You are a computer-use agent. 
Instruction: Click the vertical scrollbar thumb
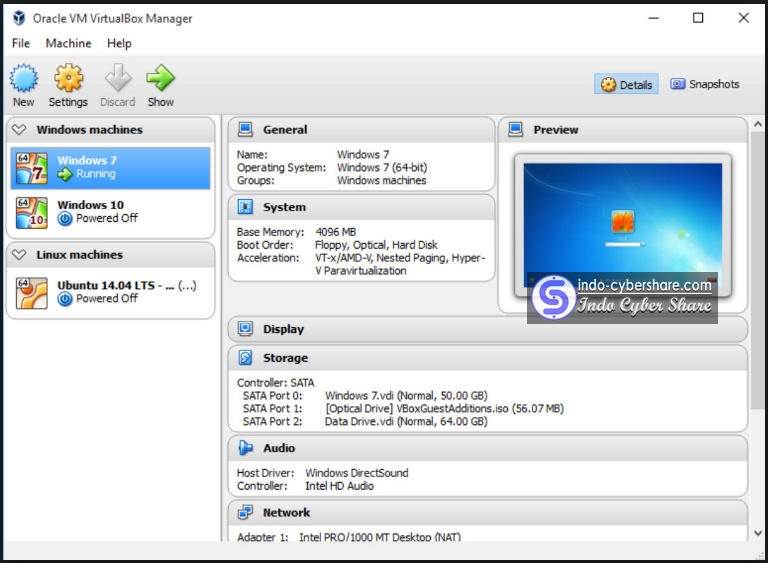pos(758,270)
